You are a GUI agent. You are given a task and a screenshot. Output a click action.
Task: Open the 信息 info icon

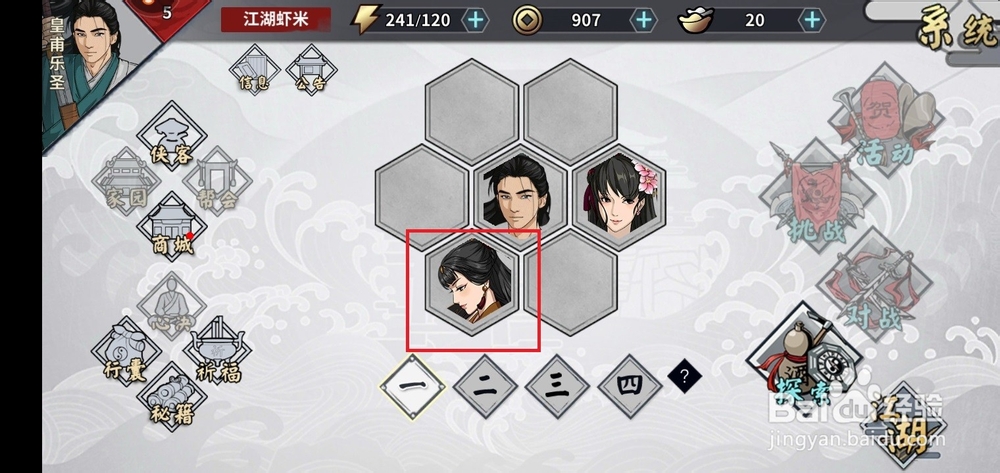pyautogui.click(x=254, y=69)
